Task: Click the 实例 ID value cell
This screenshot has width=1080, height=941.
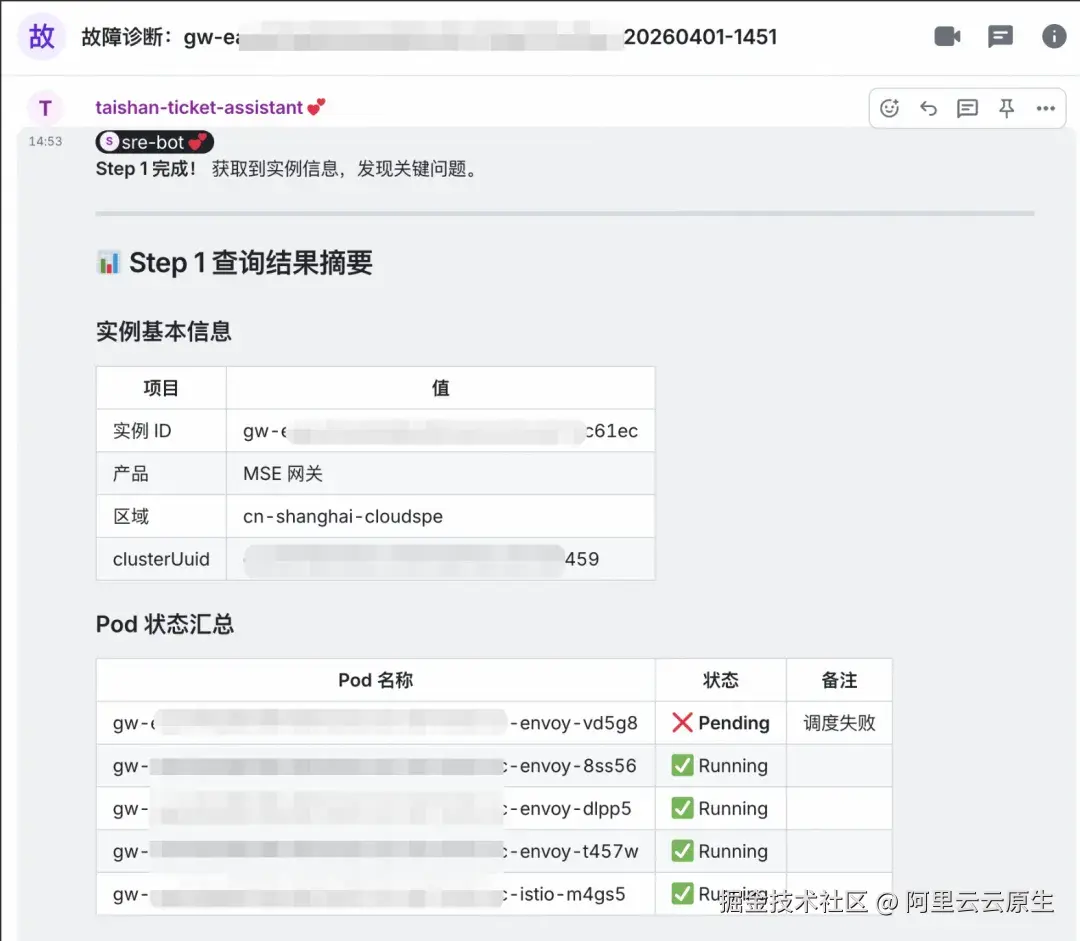Action: [441, 431]
